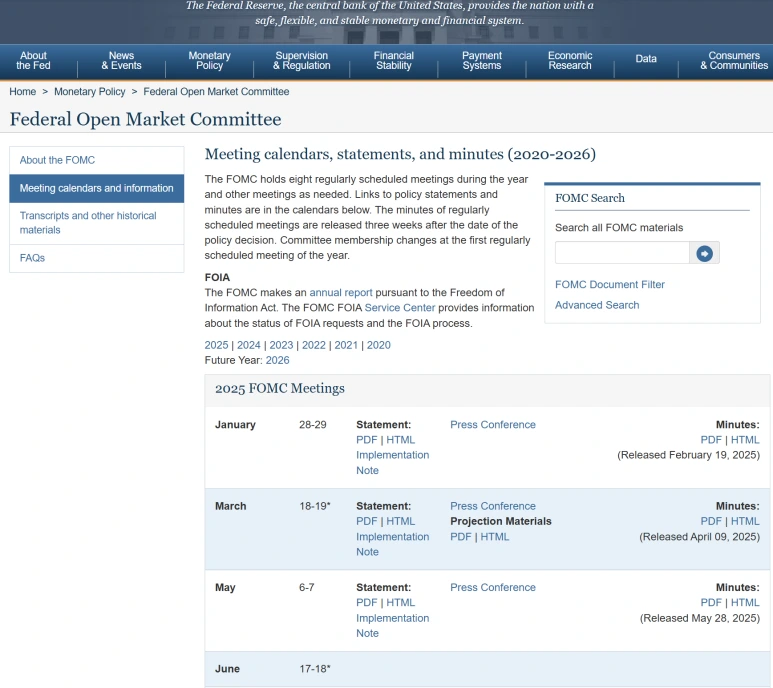
Task: Open FAQs sidebar item
Action: pos(97,258)
